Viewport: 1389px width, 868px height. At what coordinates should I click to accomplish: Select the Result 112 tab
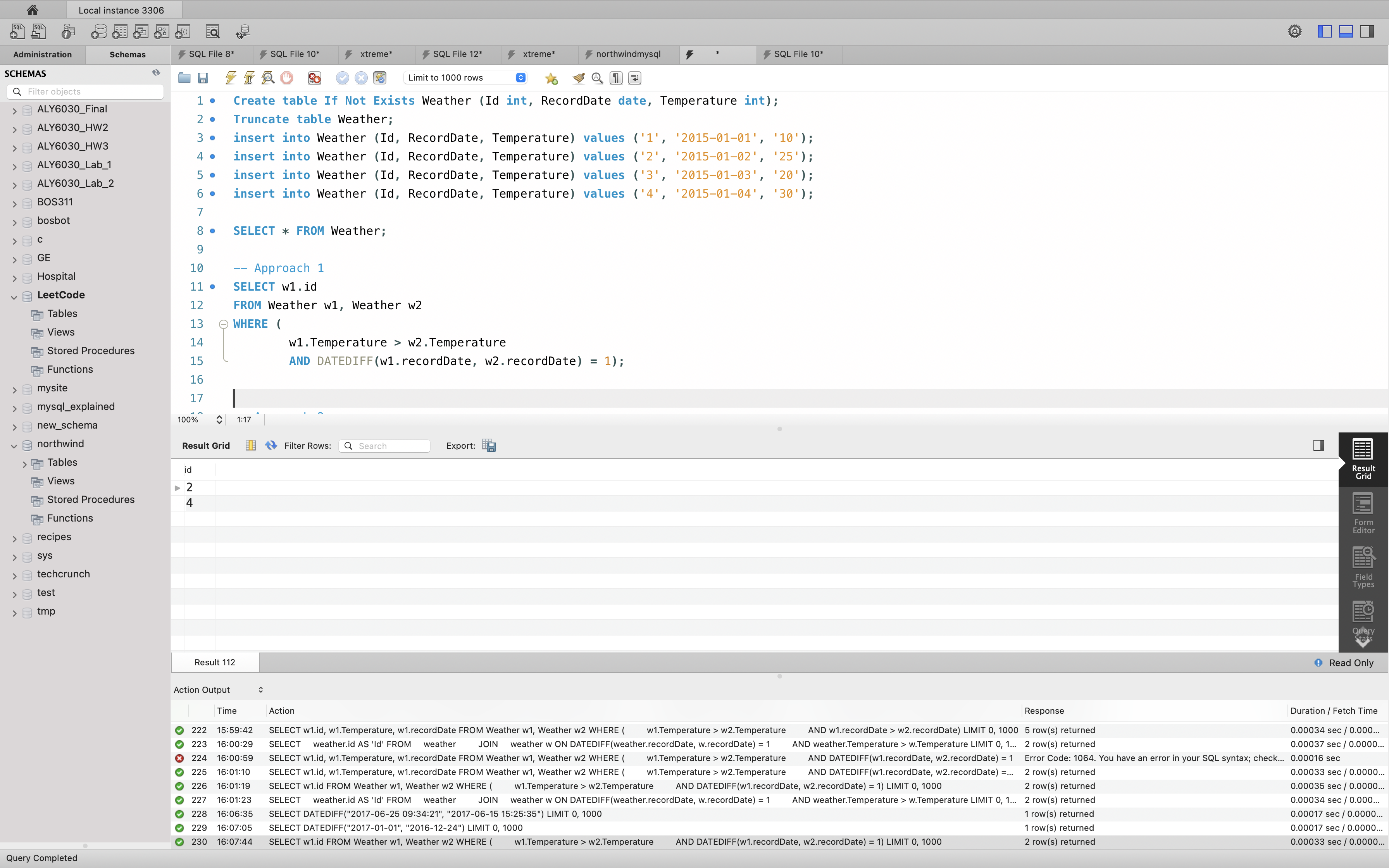[215, 662]
